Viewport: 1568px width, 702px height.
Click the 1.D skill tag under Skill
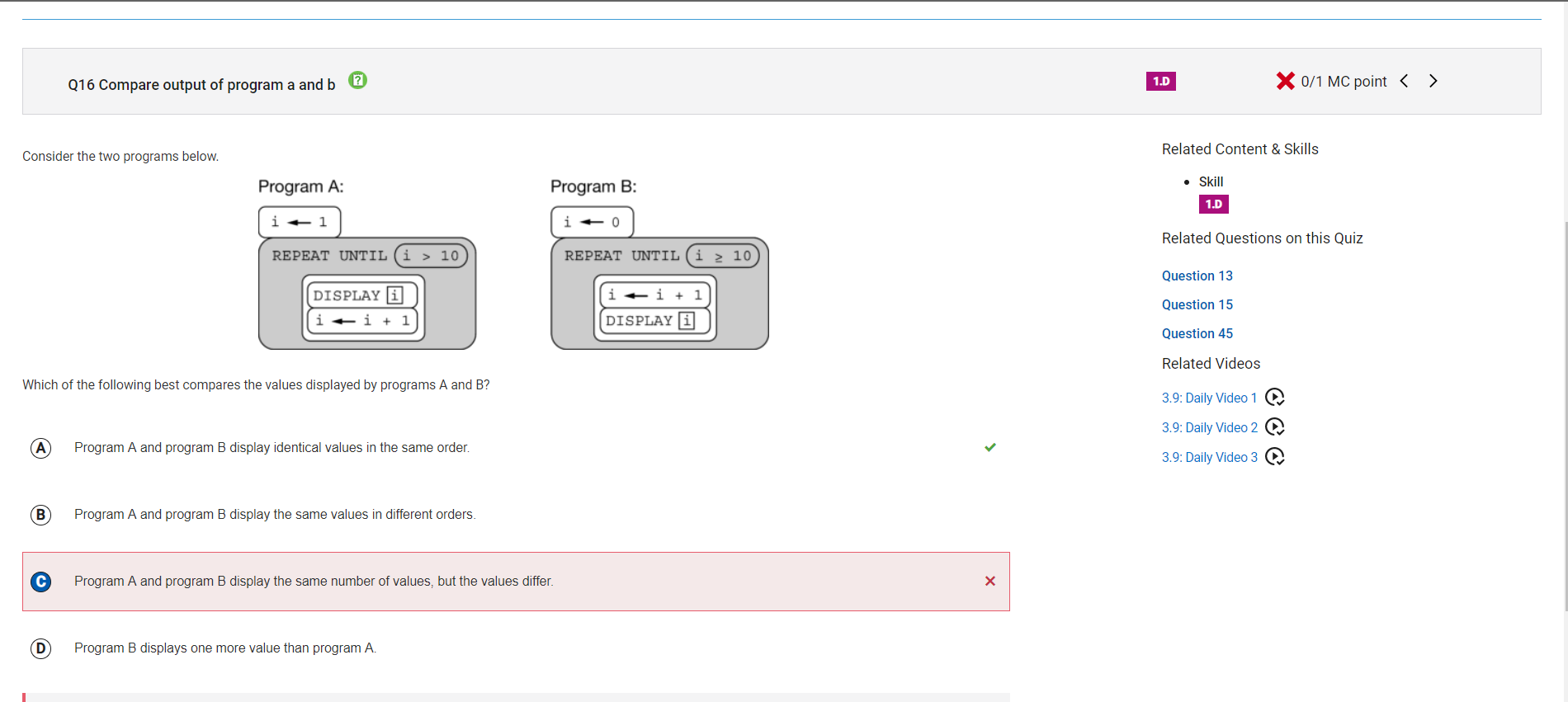(1213, 204)
